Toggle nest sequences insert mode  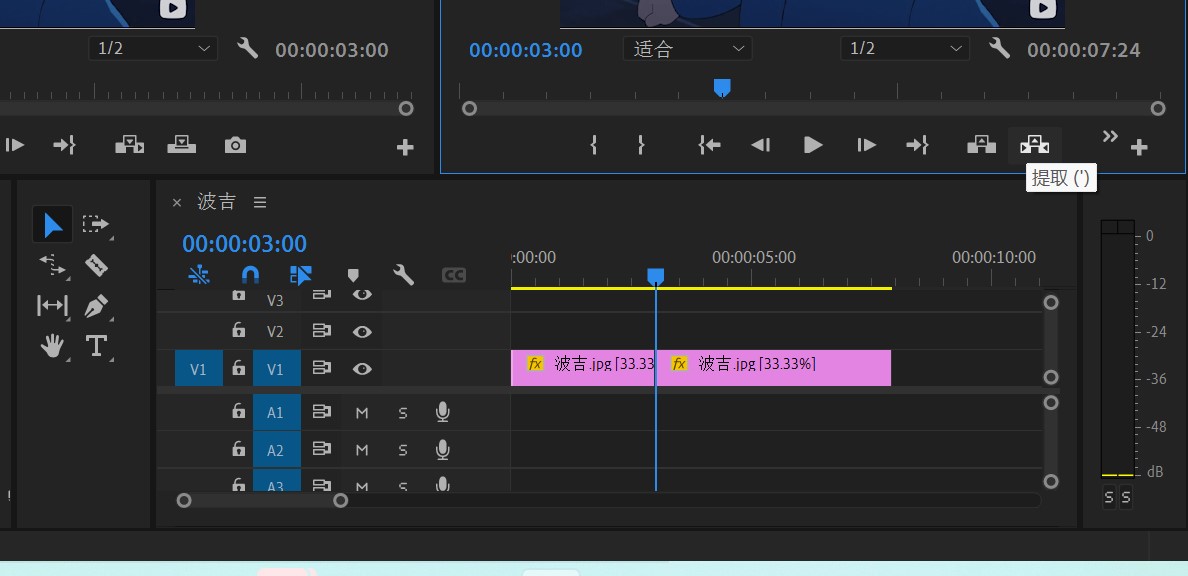point(199,275)
